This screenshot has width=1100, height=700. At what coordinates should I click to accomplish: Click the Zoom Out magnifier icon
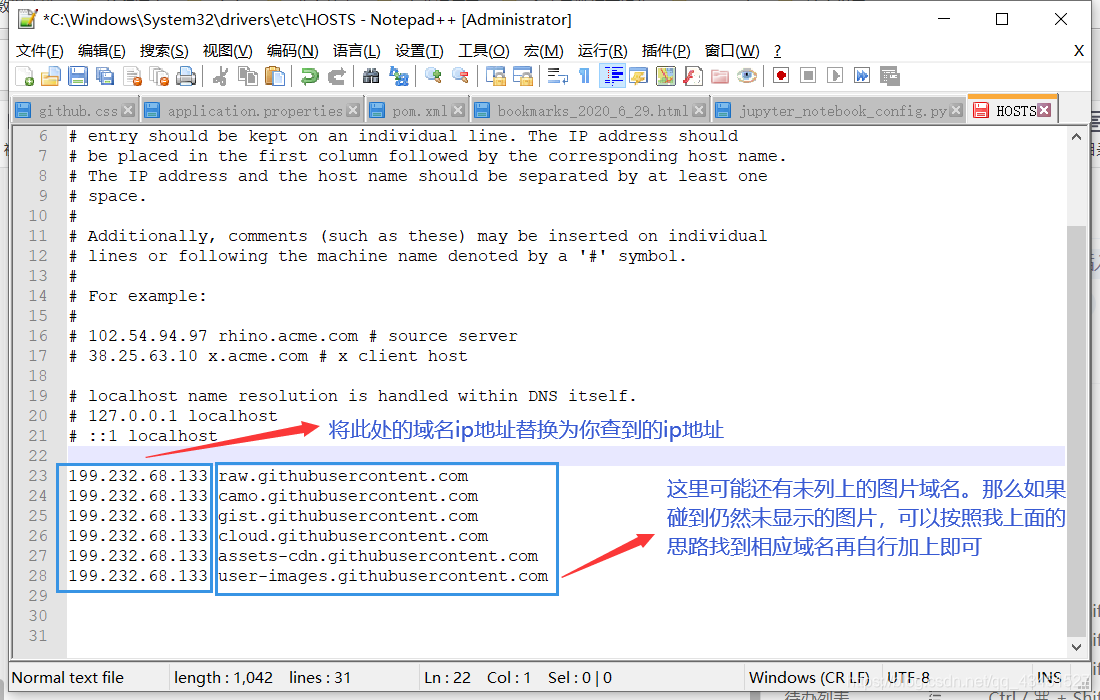(460, 76)
